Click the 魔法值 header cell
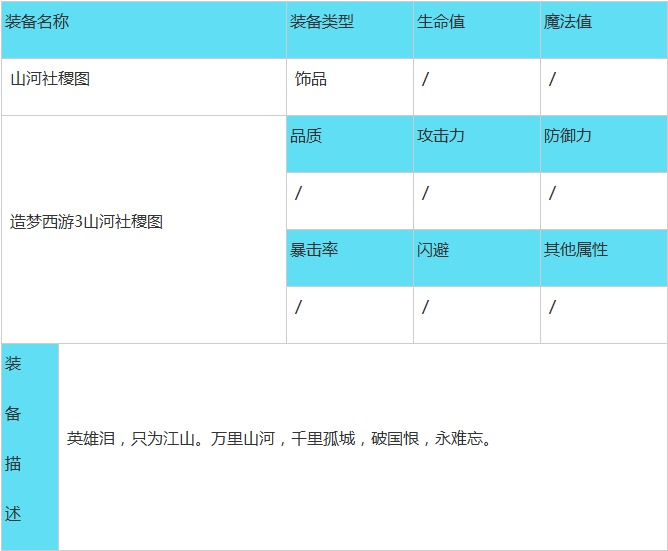 click(604, 30)
